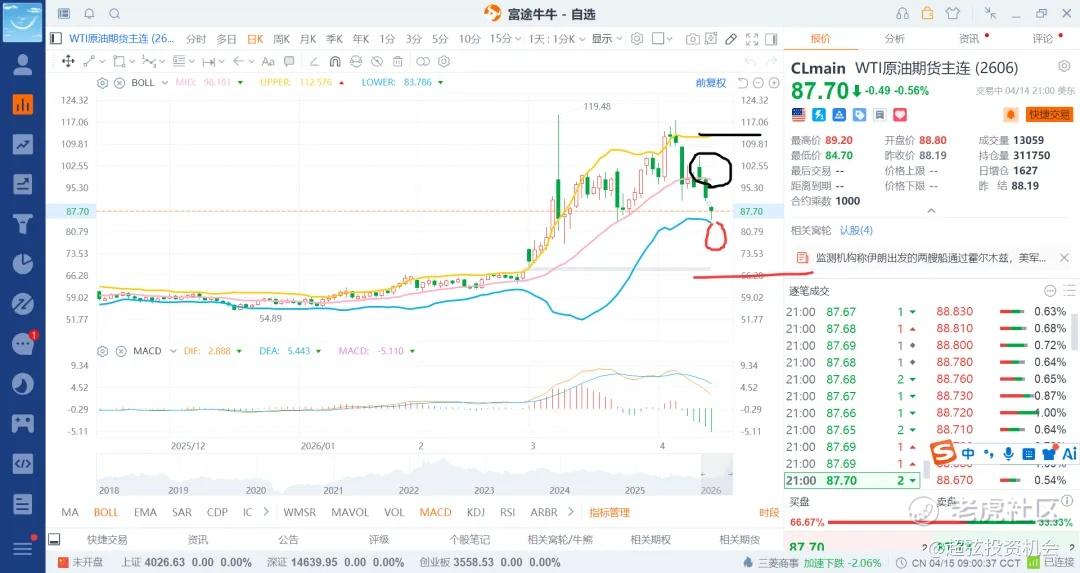
Task: Open the trend line sidebar icon
Action: 23,144
